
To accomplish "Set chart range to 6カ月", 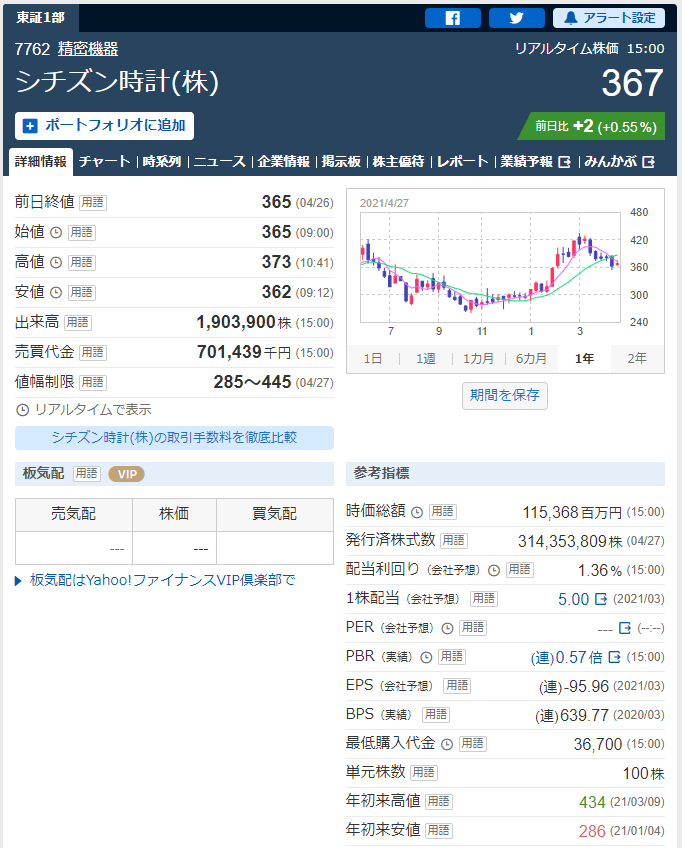I will pyautogui.click(x=531, y=359).
